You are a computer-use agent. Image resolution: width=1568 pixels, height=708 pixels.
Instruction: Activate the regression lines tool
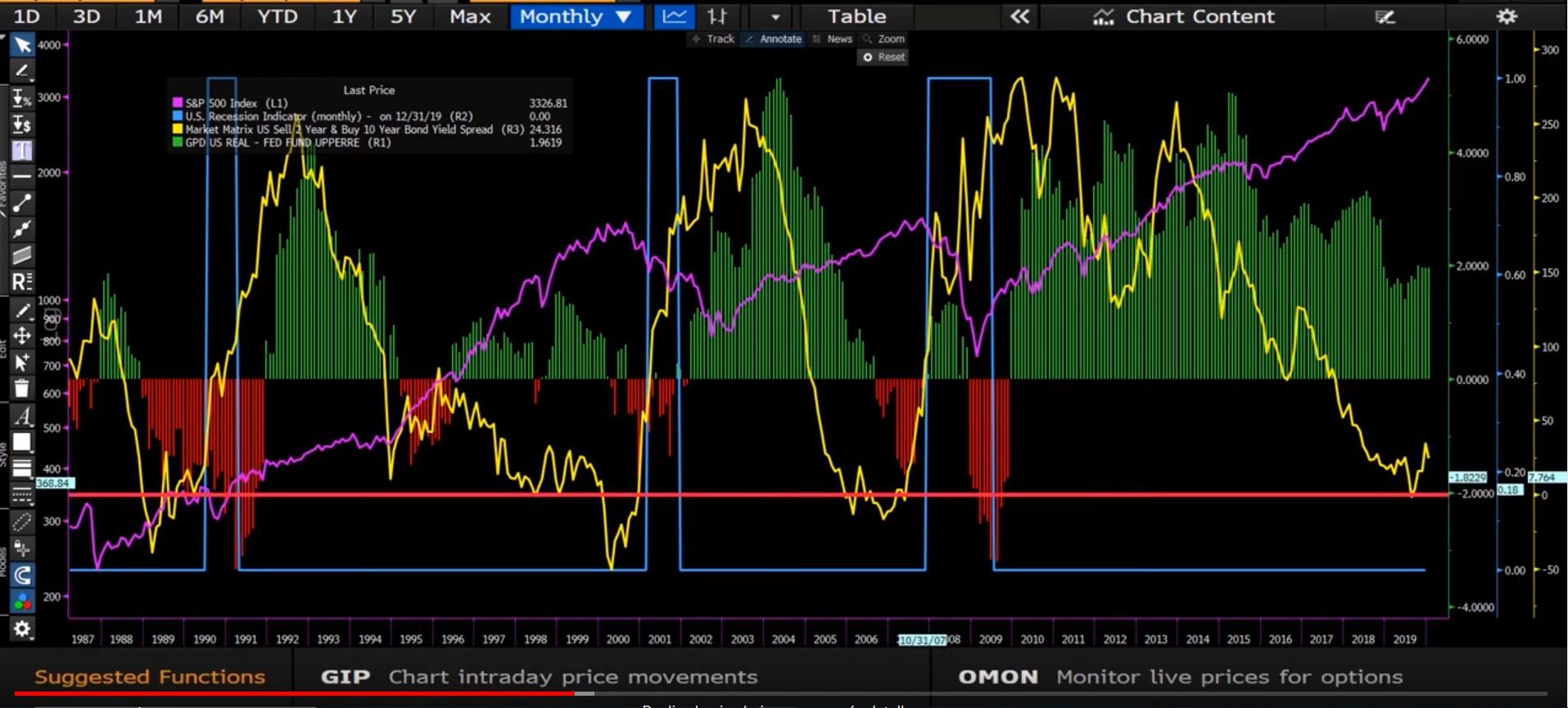(x=22, y=282)
